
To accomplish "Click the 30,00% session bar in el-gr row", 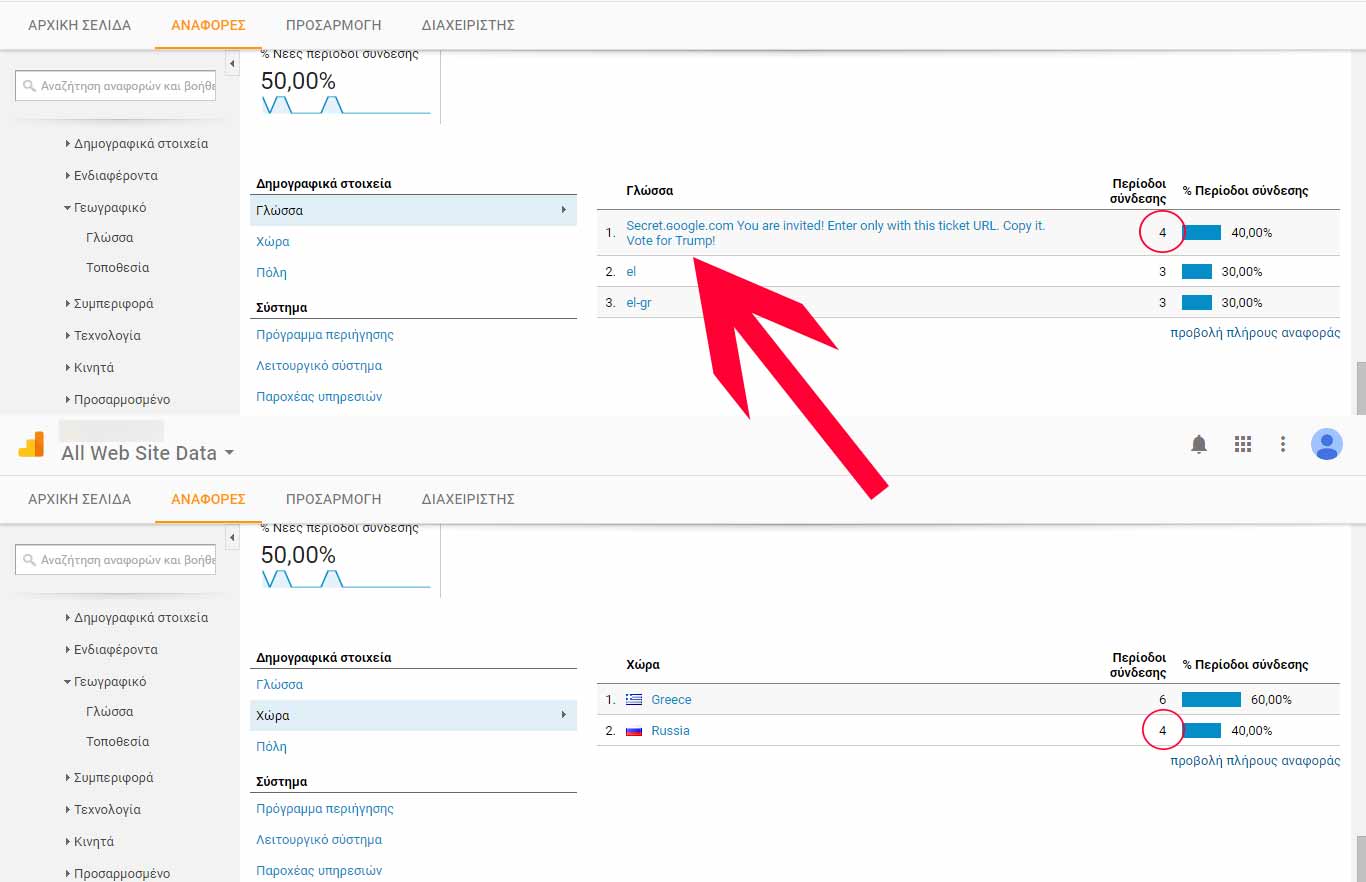I will click(x=1197, y=303).
